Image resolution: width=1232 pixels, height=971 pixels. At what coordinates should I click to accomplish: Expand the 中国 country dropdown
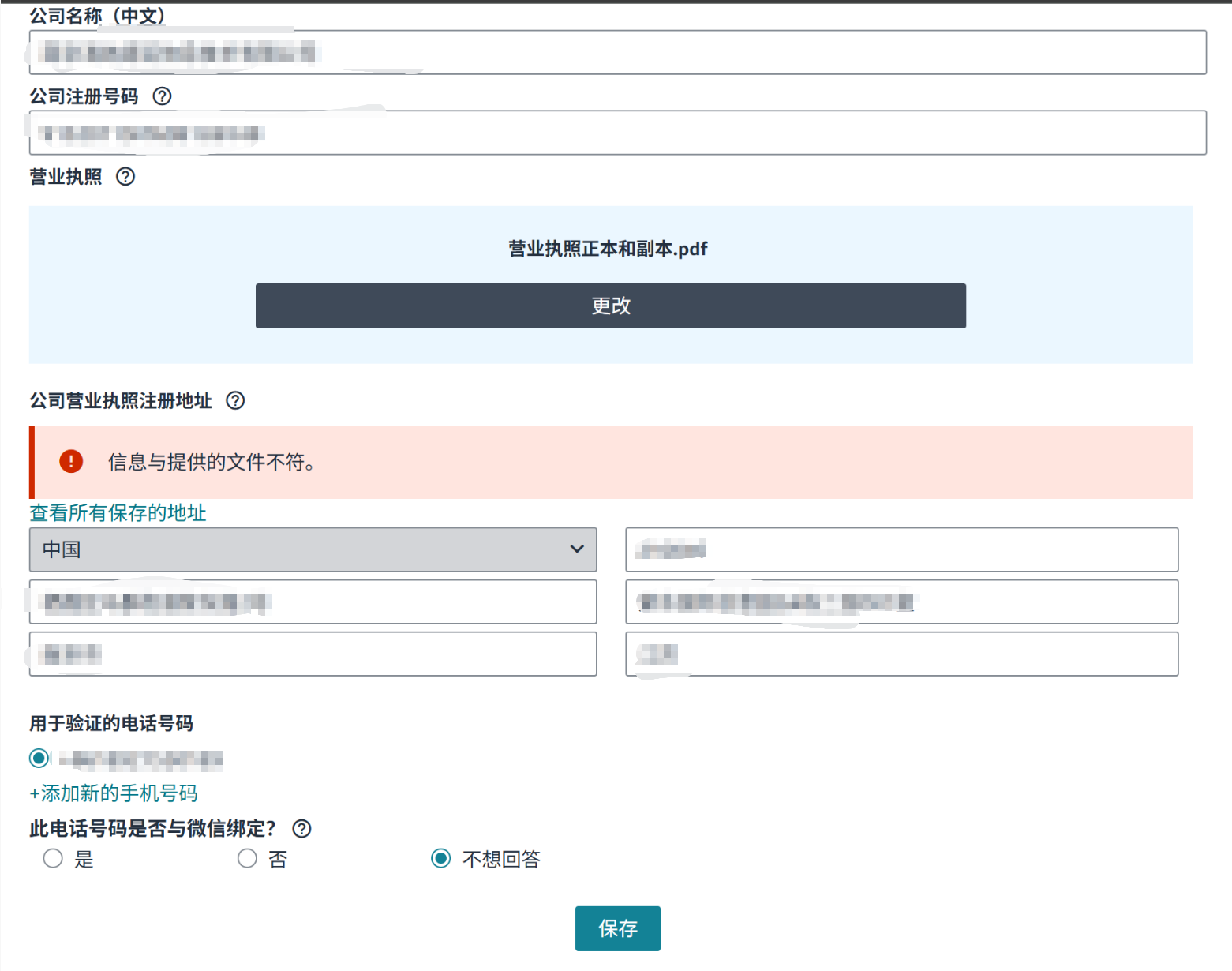click(313, 549)
